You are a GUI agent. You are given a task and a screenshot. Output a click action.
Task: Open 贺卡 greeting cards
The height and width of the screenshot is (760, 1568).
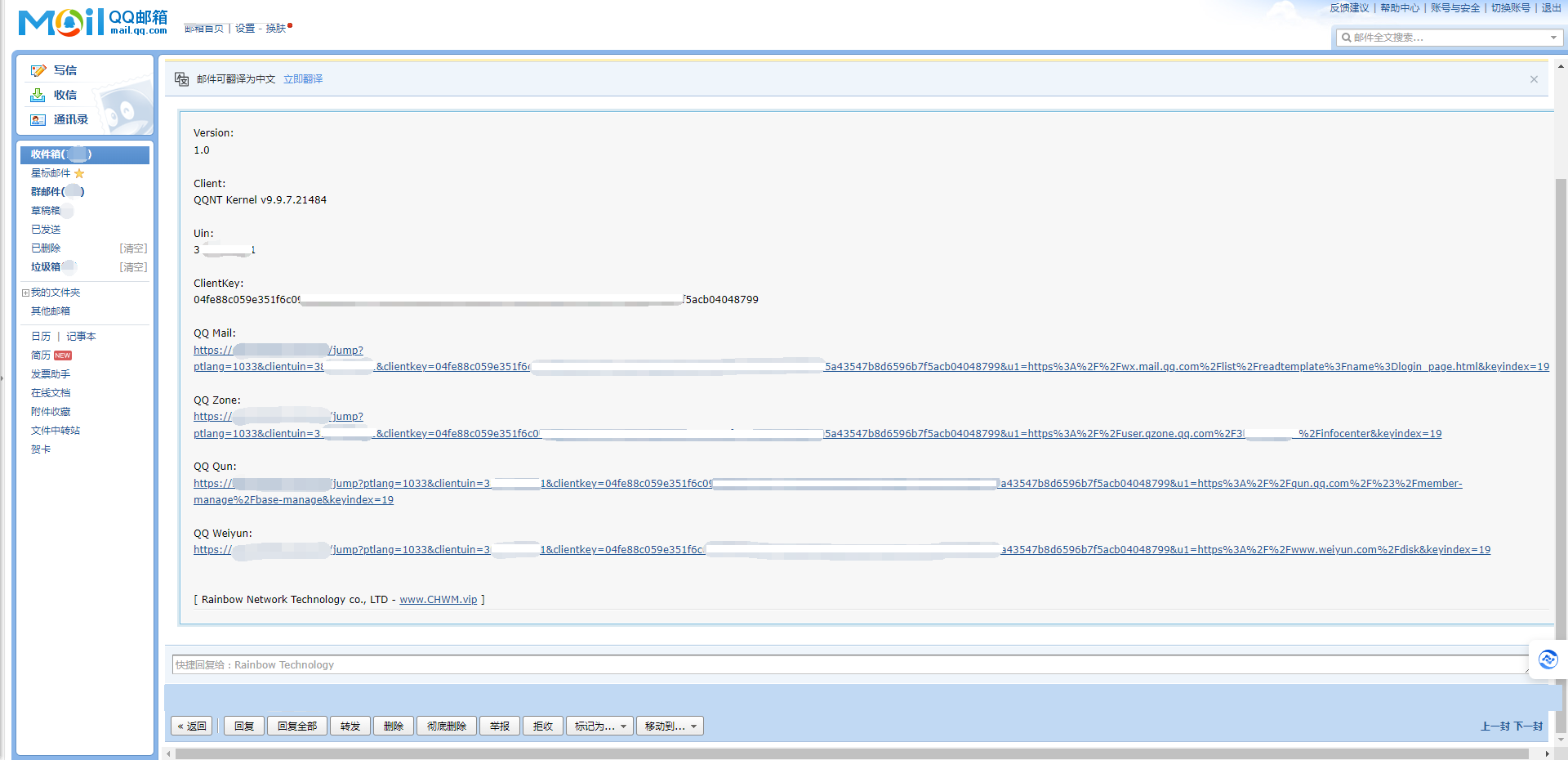pos(41,449)
